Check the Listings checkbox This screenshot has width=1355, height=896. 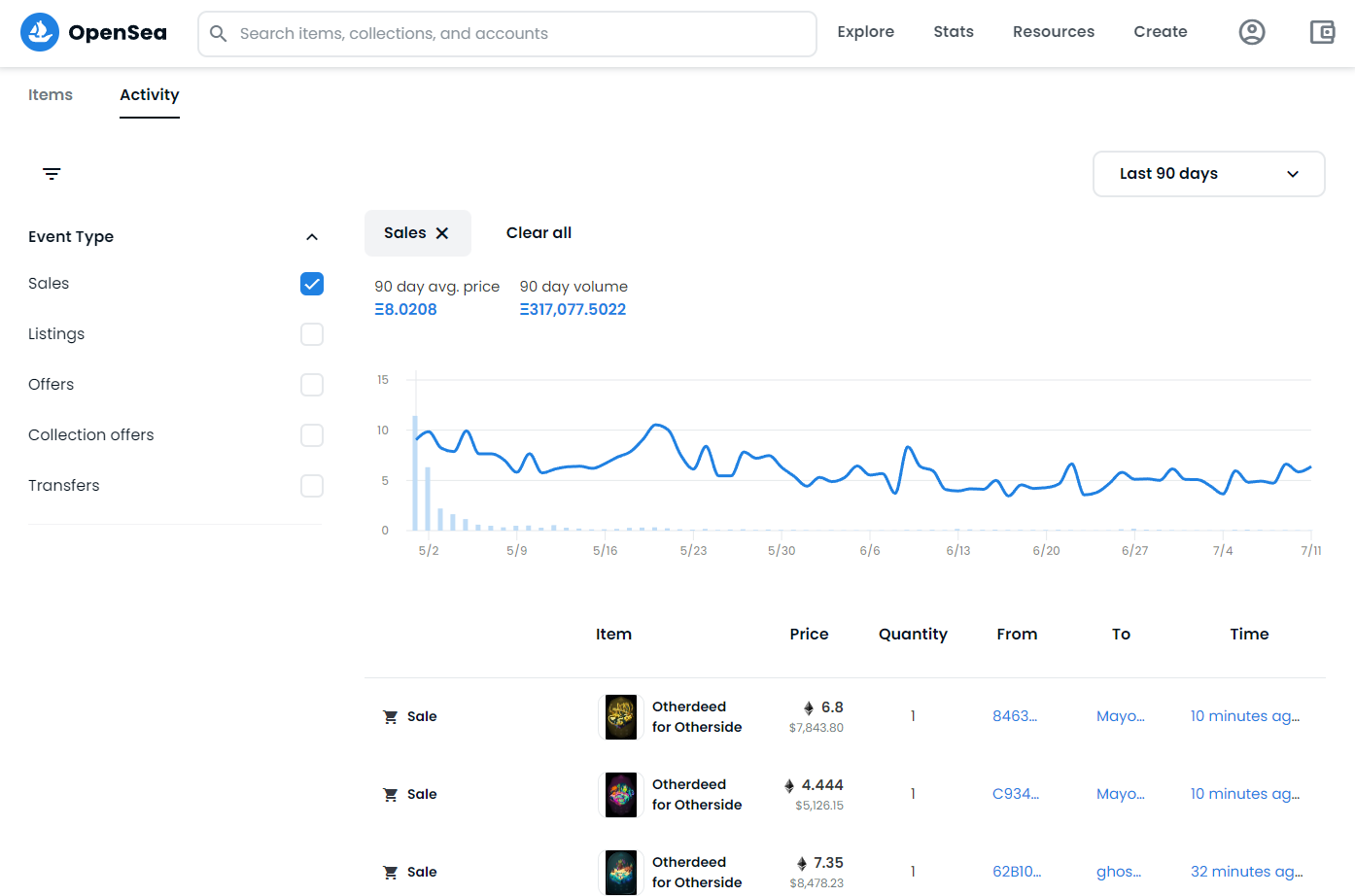312,334
